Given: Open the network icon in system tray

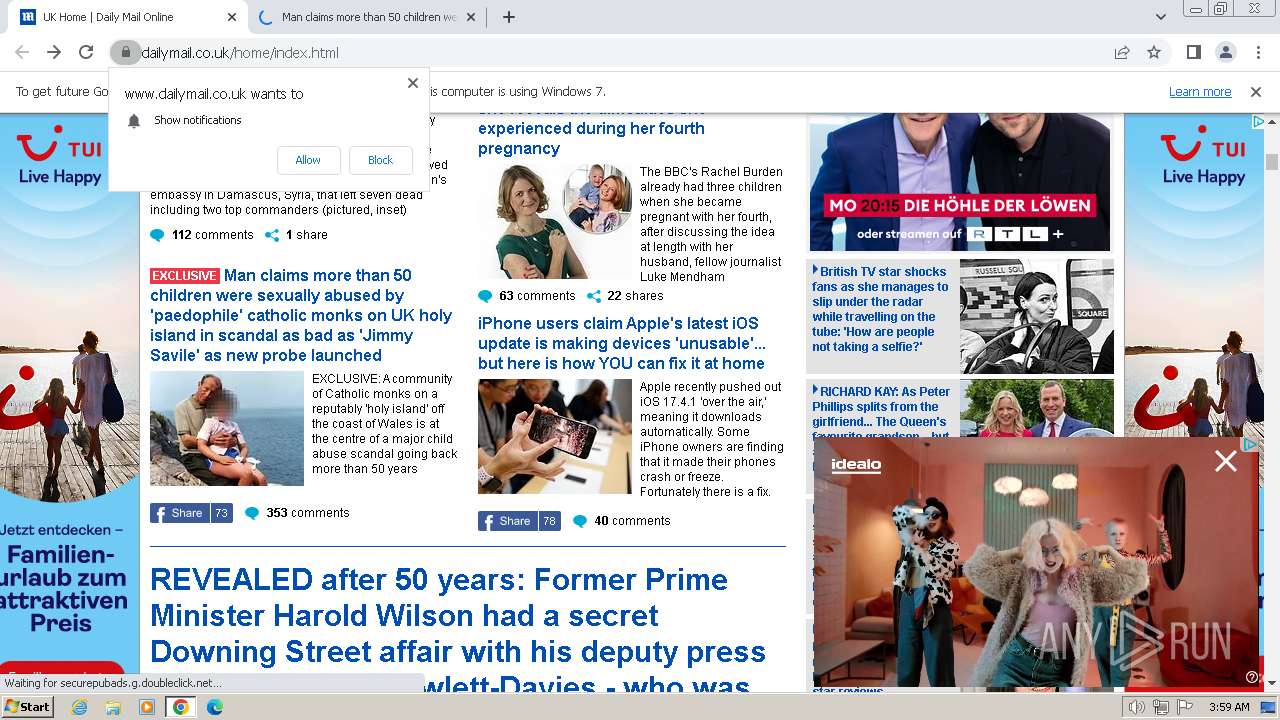Looking at the screenshot, I should coord(1161,707).
